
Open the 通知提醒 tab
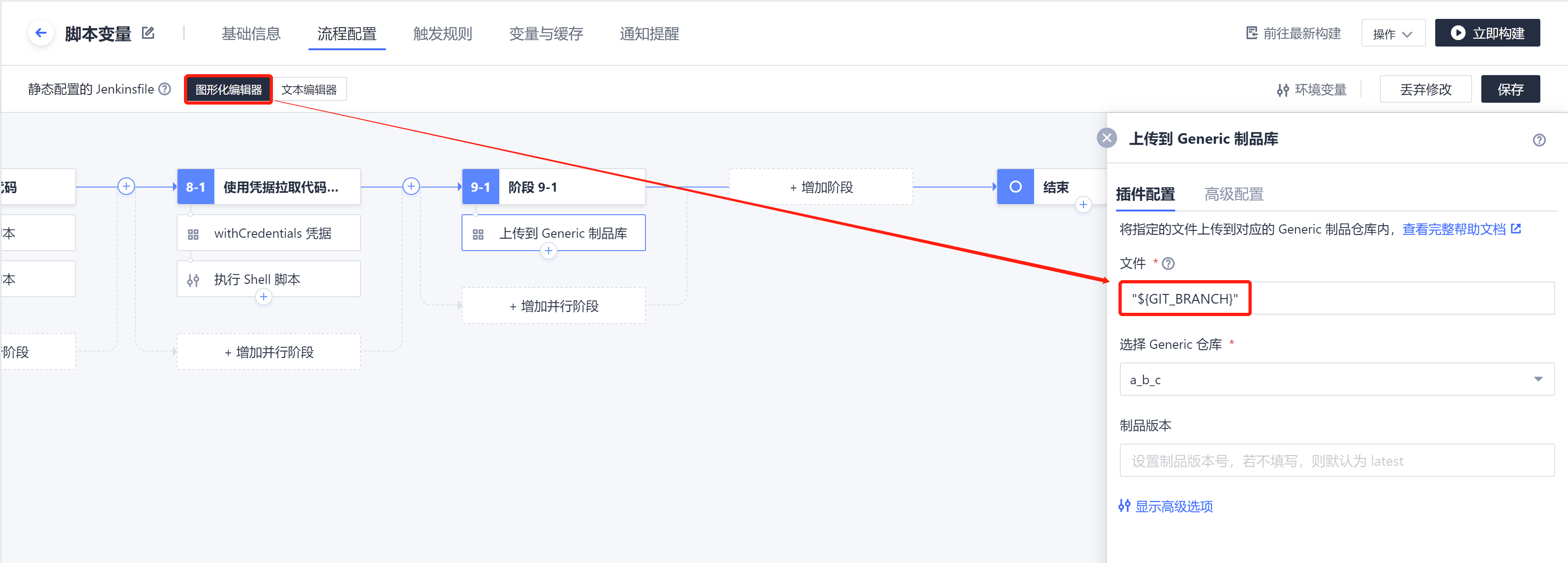(650, 34)
